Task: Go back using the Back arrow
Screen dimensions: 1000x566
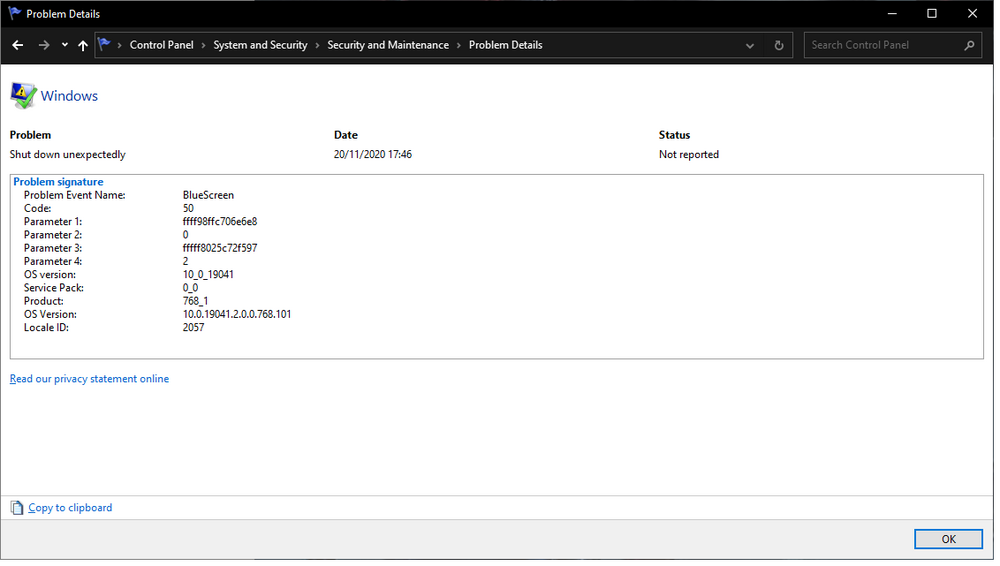Action: point(18,45)
